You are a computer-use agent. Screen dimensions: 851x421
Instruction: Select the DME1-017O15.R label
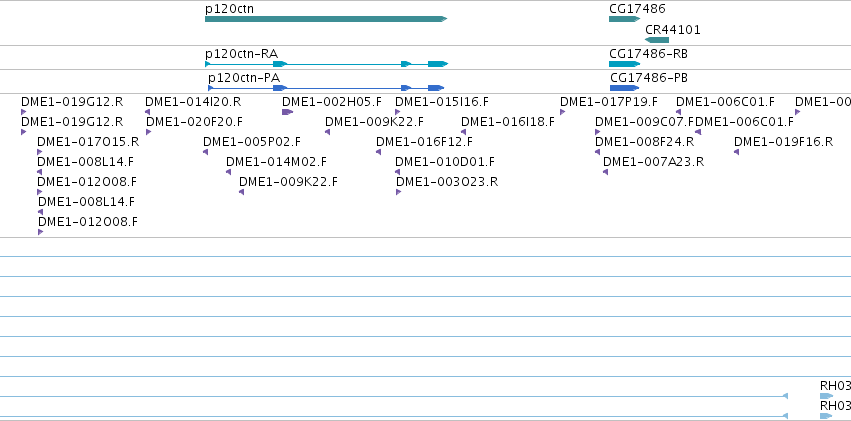point(88,142)
